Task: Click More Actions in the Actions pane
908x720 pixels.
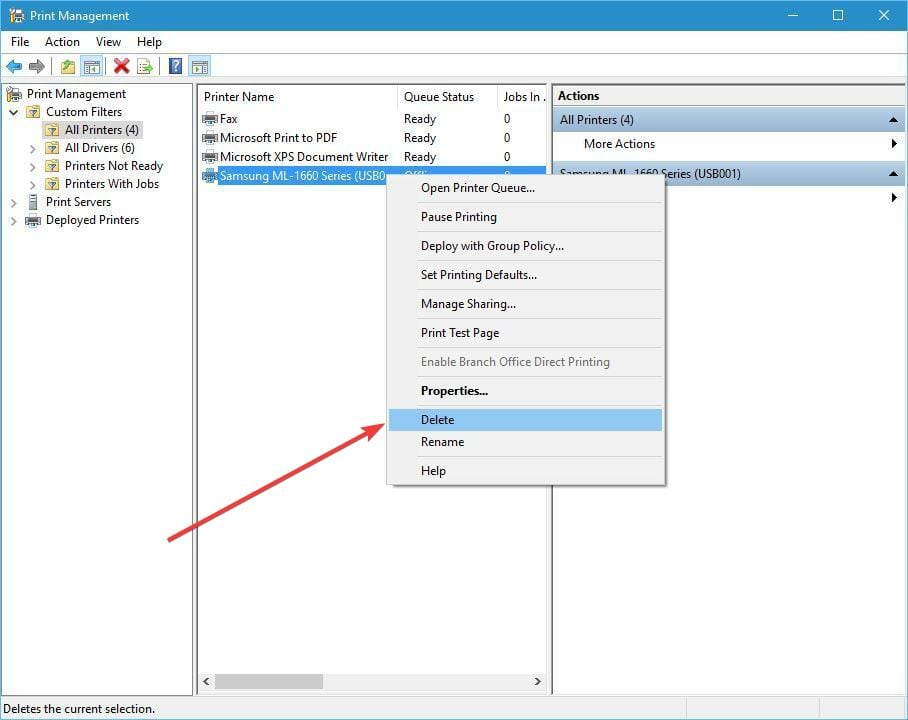Action: point(619,144)
